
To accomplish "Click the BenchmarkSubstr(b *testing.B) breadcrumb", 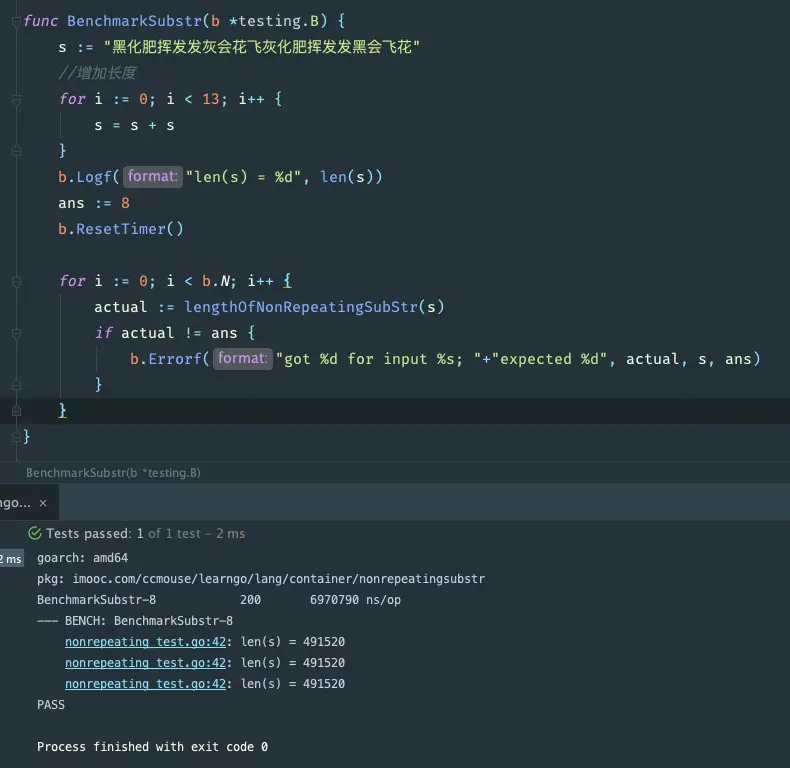I will [x=113, y=473].
